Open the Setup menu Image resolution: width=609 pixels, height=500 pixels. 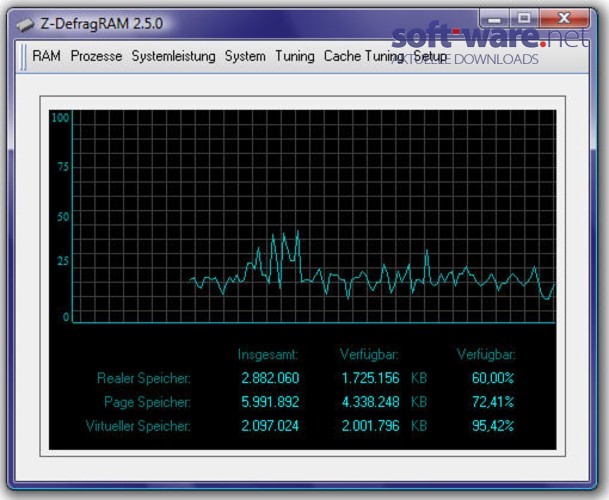[x=430, y=56]
